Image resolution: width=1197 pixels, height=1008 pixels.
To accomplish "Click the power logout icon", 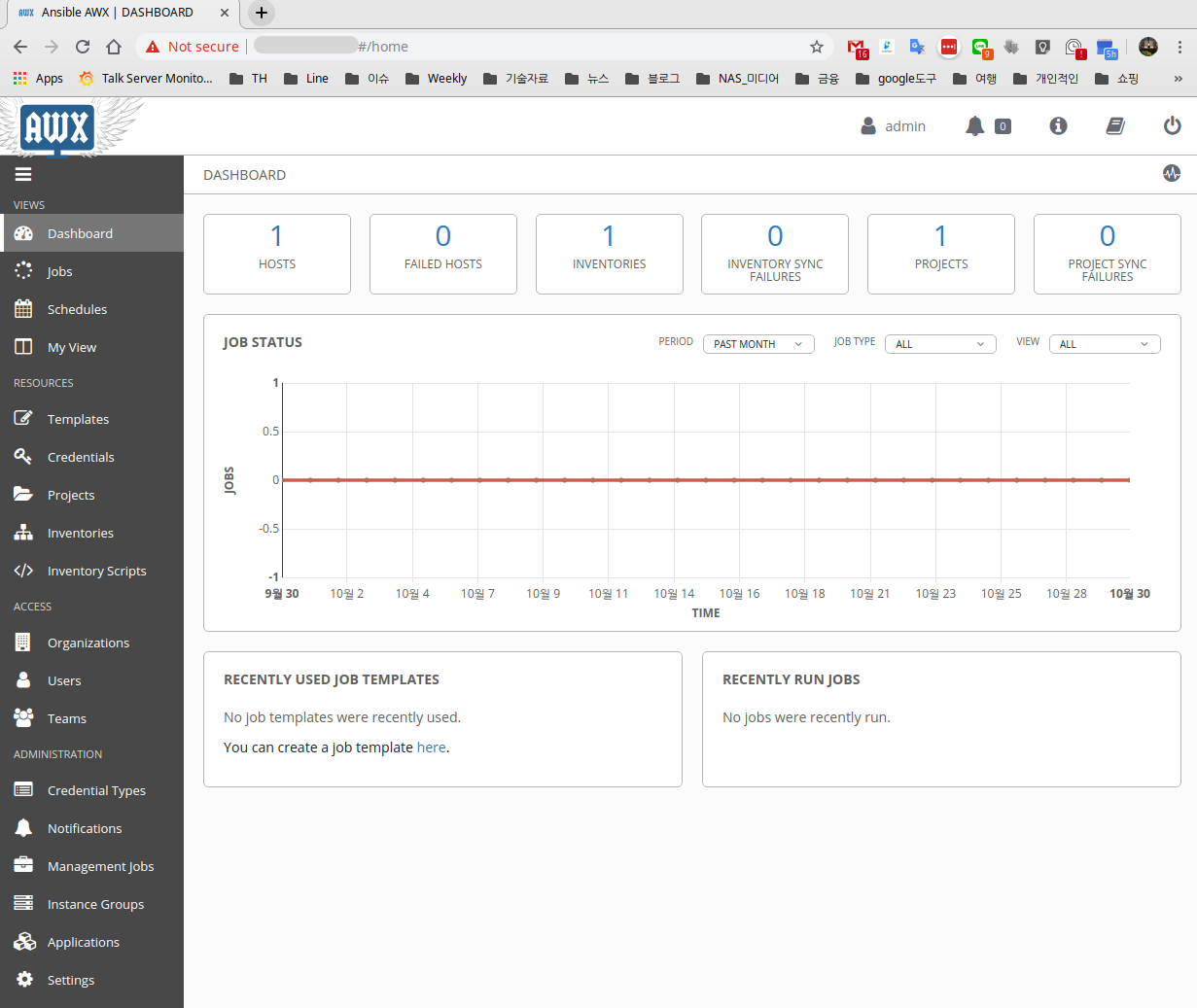I will pyautogui.click(x=1172, y=126).
